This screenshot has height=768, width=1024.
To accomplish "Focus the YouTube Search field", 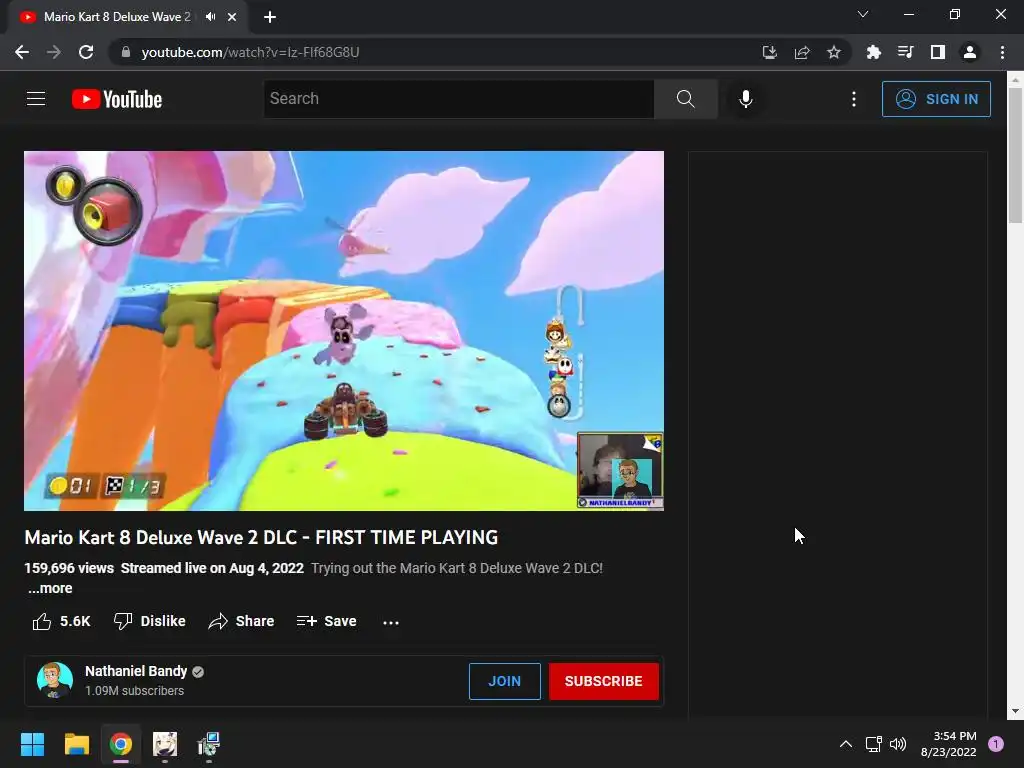I will [458, 99].
